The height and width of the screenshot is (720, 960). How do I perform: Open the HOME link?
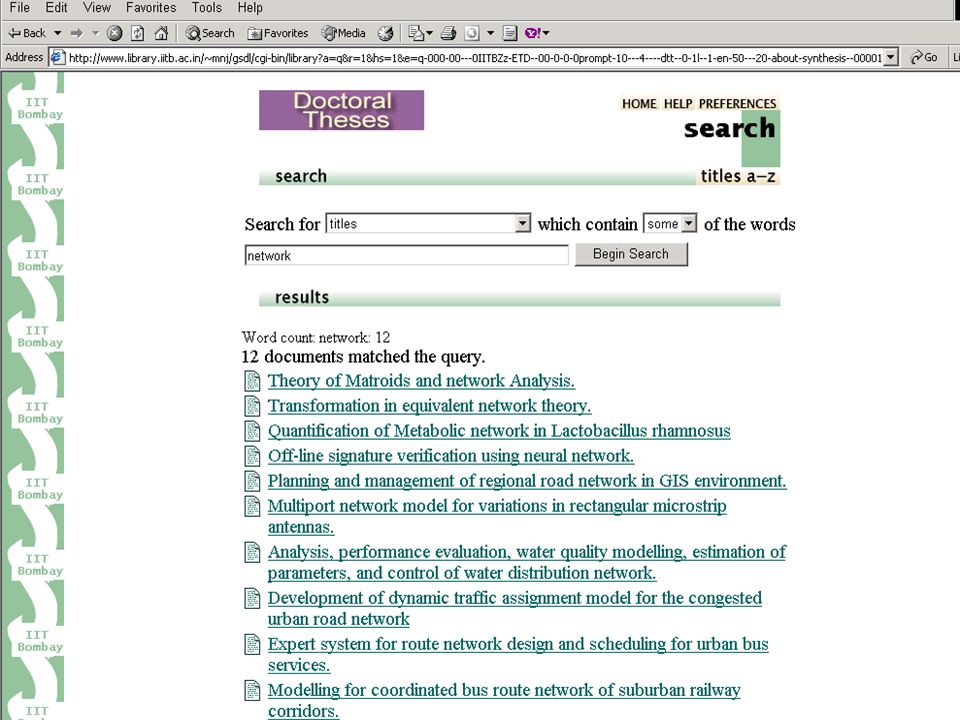point(639,103)
